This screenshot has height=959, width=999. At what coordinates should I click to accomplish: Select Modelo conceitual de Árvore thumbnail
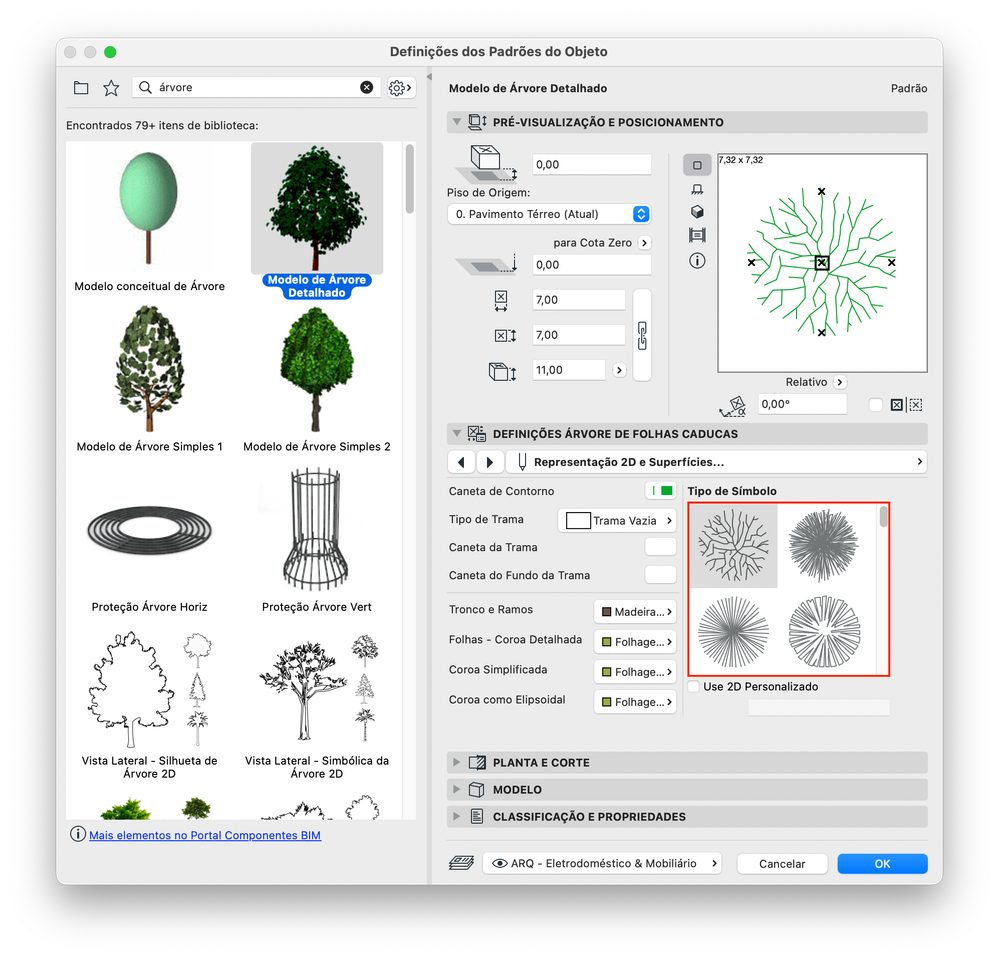tap(149, 208)
